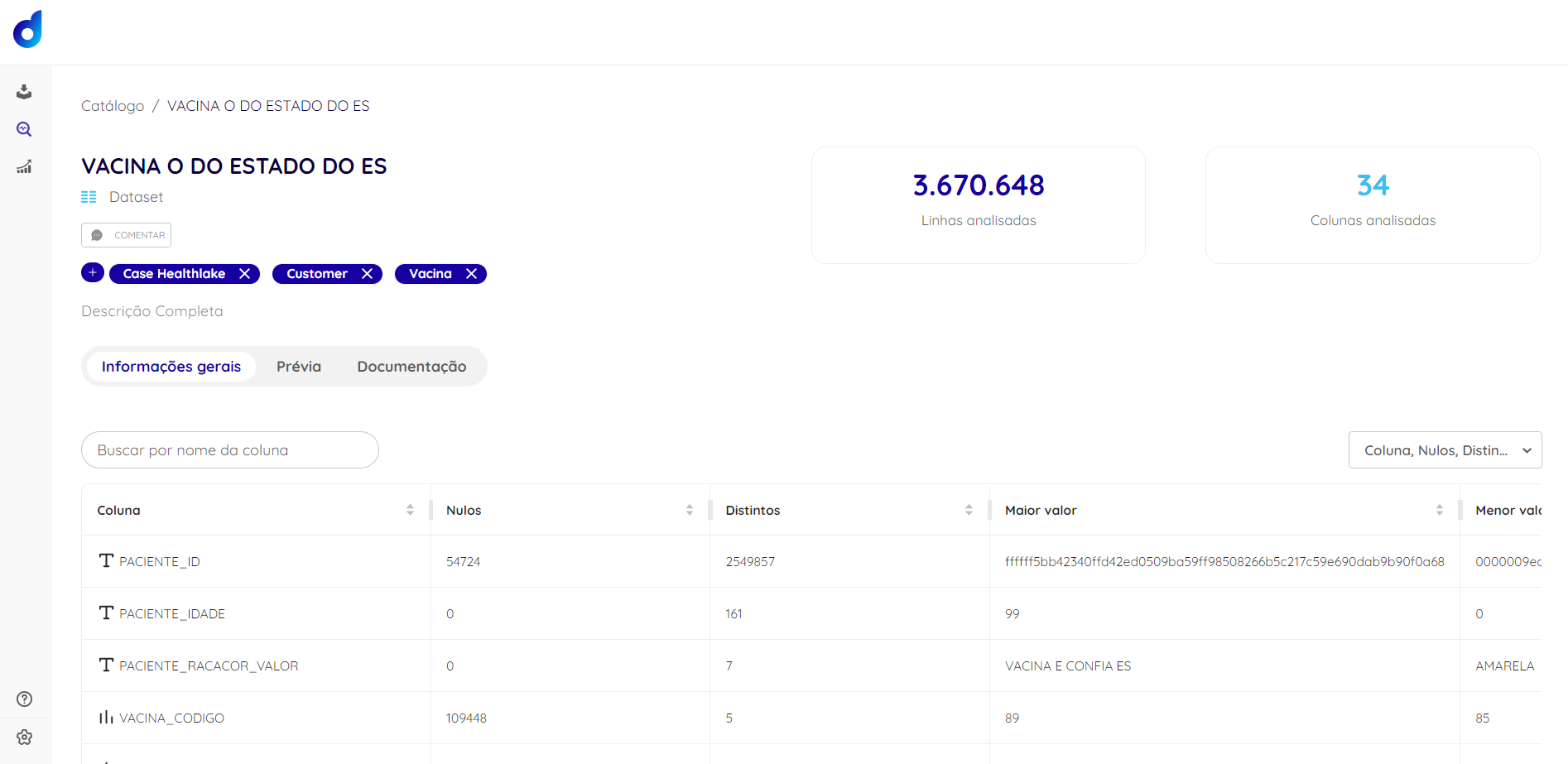Click the Colunas analisadas card
This screenshot has width=1568, height=764.
point(1373,205)
